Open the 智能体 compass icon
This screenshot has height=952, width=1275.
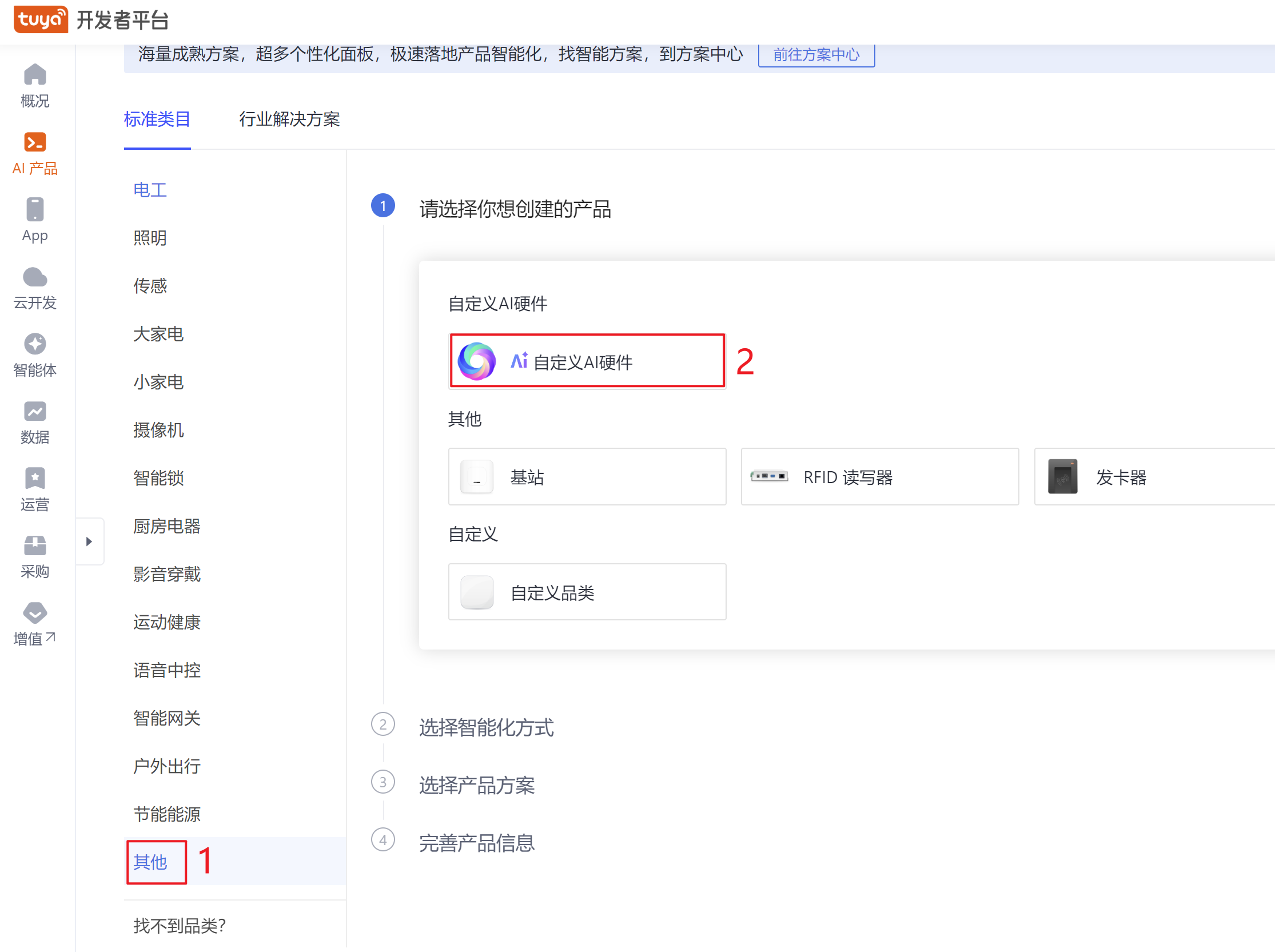click(34, 344)
